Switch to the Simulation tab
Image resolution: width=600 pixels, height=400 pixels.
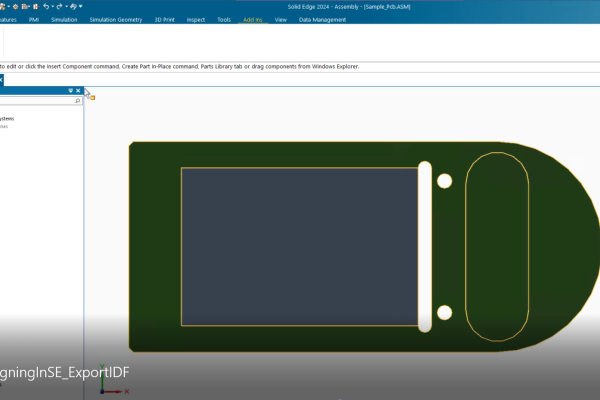64,19
